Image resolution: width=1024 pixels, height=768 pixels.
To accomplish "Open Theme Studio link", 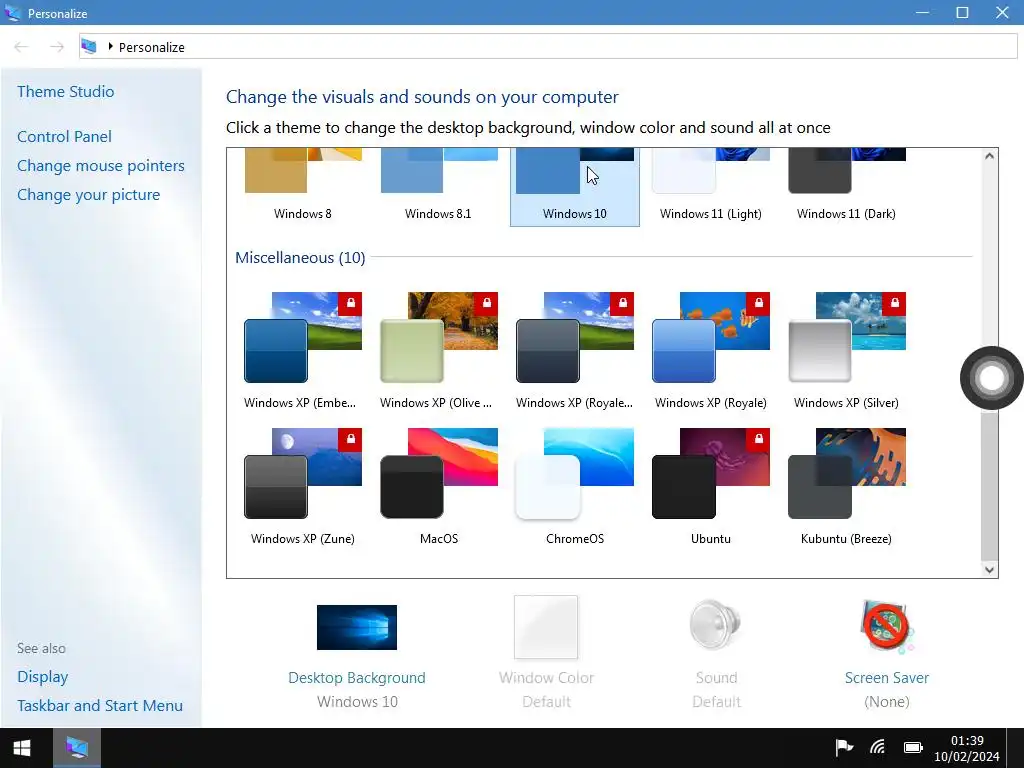I will click(x=65, y=91).
